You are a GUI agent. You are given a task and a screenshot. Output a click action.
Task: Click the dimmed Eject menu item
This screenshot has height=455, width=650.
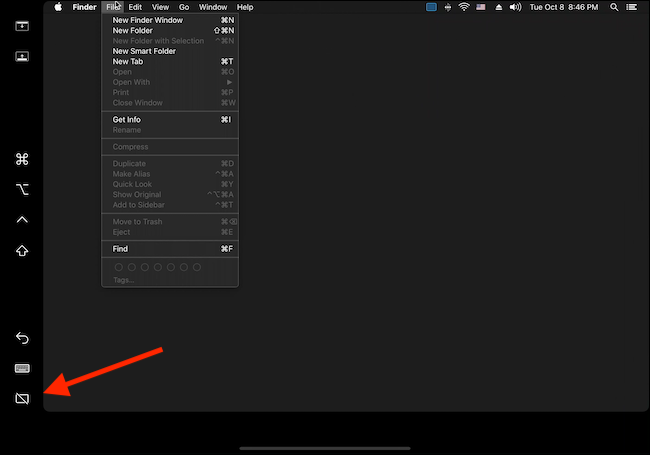tap(170, 232)
